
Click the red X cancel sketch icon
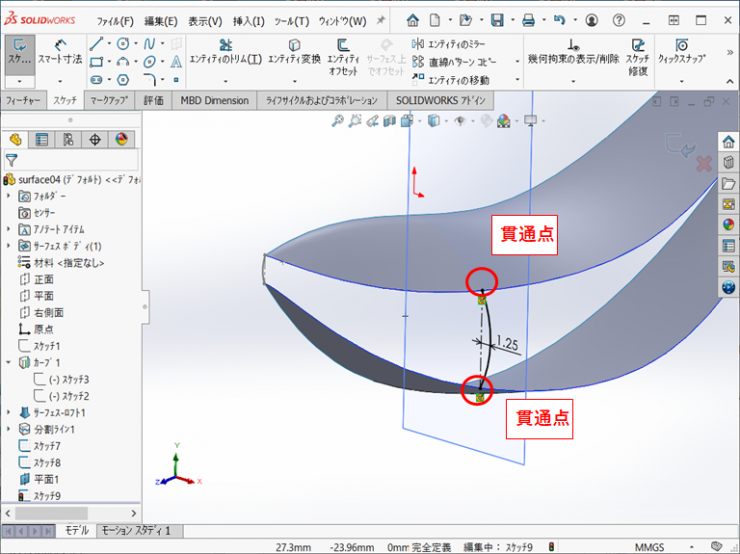click(x=703, y=163)
